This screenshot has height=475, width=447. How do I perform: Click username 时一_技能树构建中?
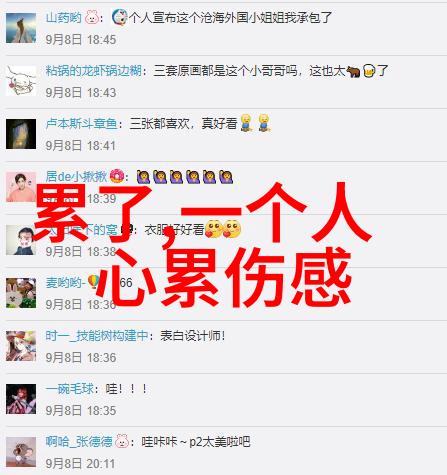97,336
